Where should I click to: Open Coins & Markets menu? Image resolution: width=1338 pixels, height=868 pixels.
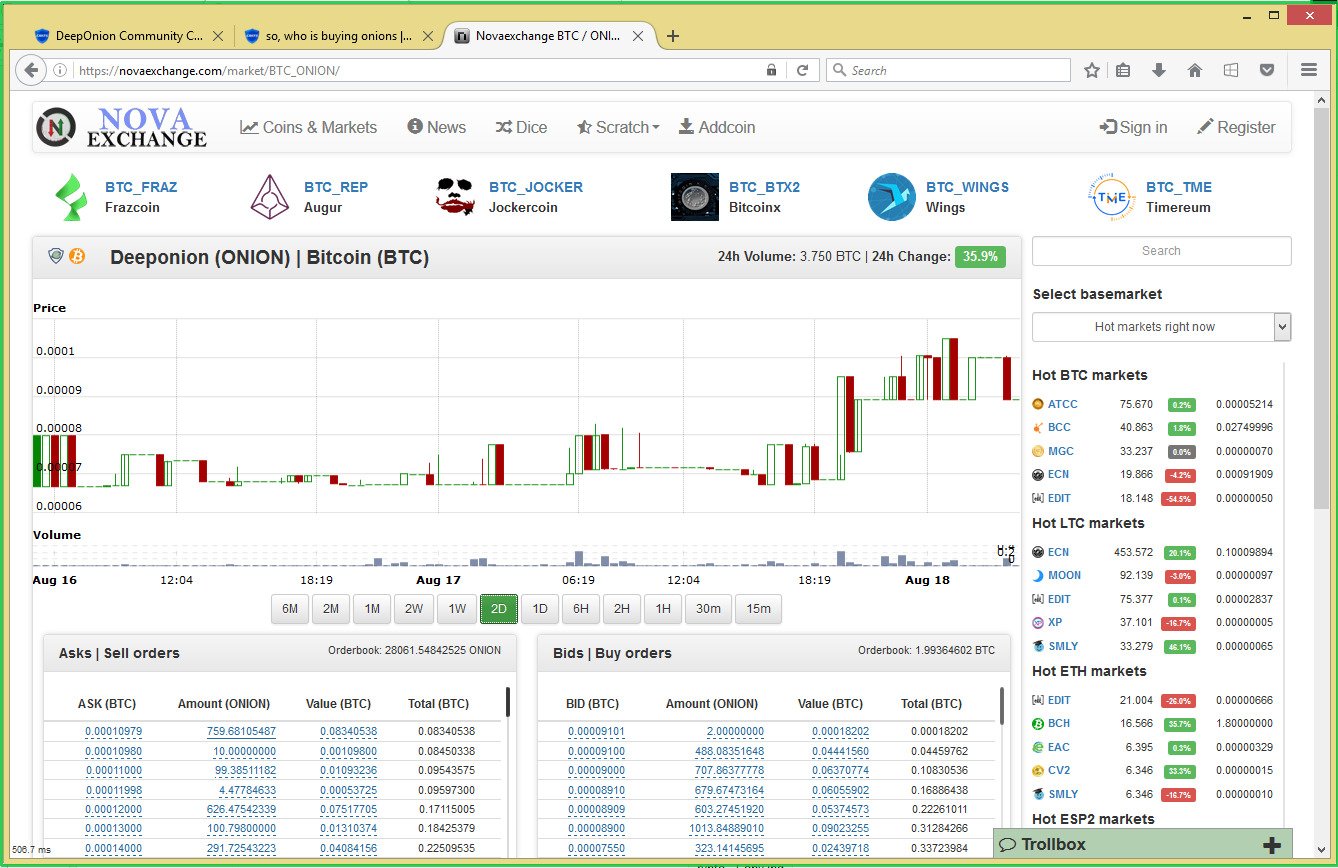tap(309, 127)
